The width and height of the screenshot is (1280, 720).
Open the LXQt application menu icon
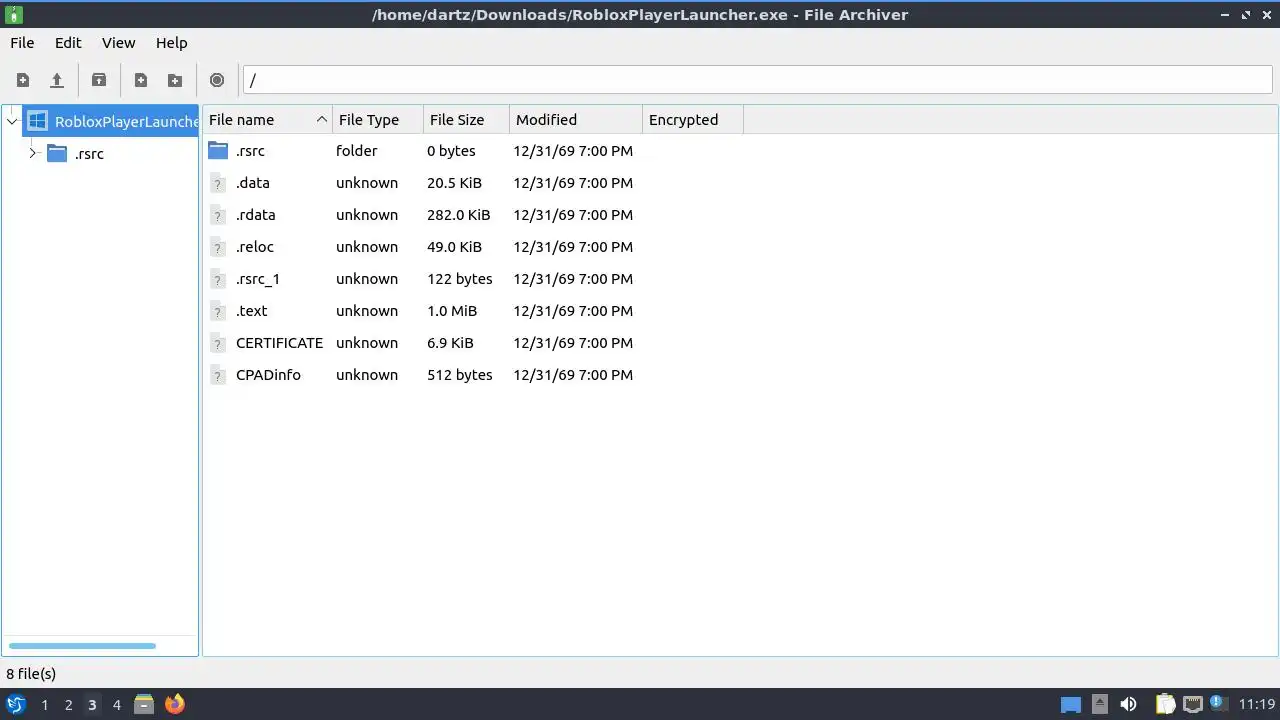click(x=16, y=704)
